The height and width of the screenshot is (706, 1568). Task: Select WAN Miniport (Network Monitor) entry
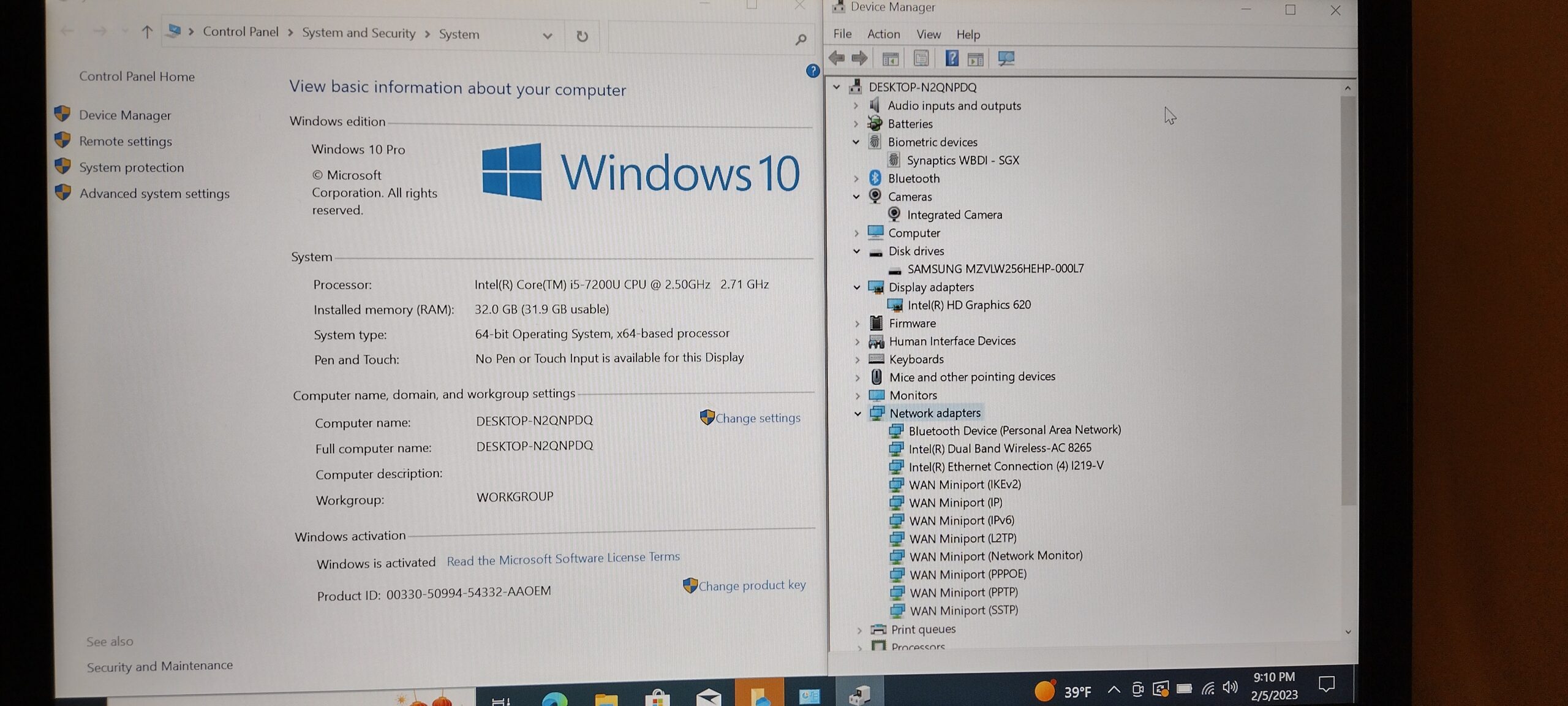coord(996,556)
